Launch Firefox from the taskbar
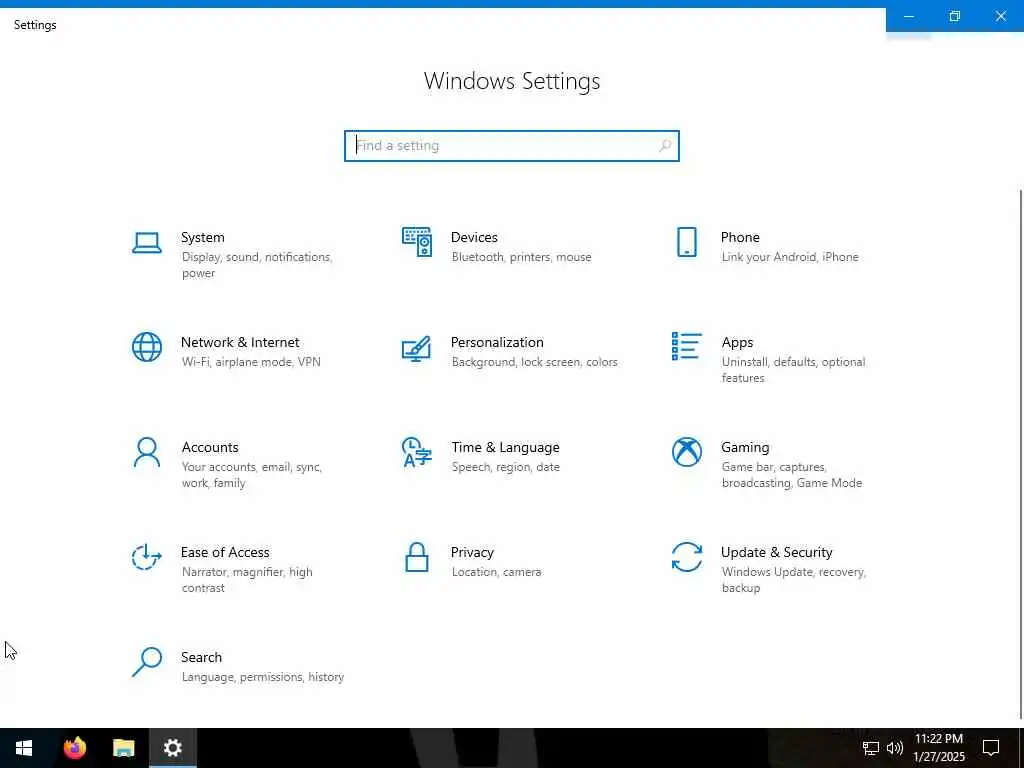 [74, 748]
